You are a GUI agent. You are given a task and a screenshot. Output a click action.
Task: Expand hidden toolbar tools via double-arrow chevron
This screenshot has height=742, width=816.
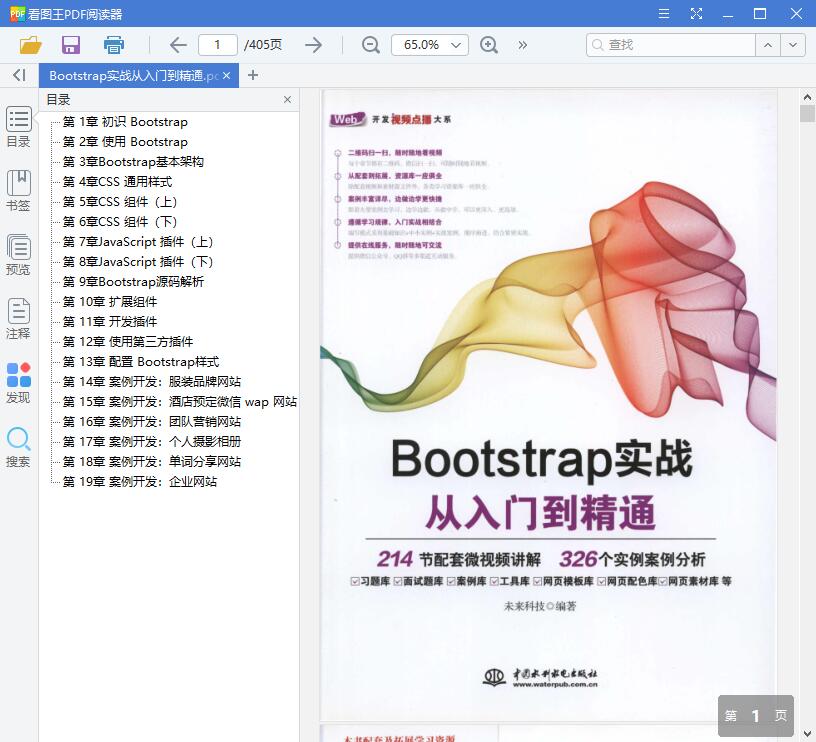[520, 45]
